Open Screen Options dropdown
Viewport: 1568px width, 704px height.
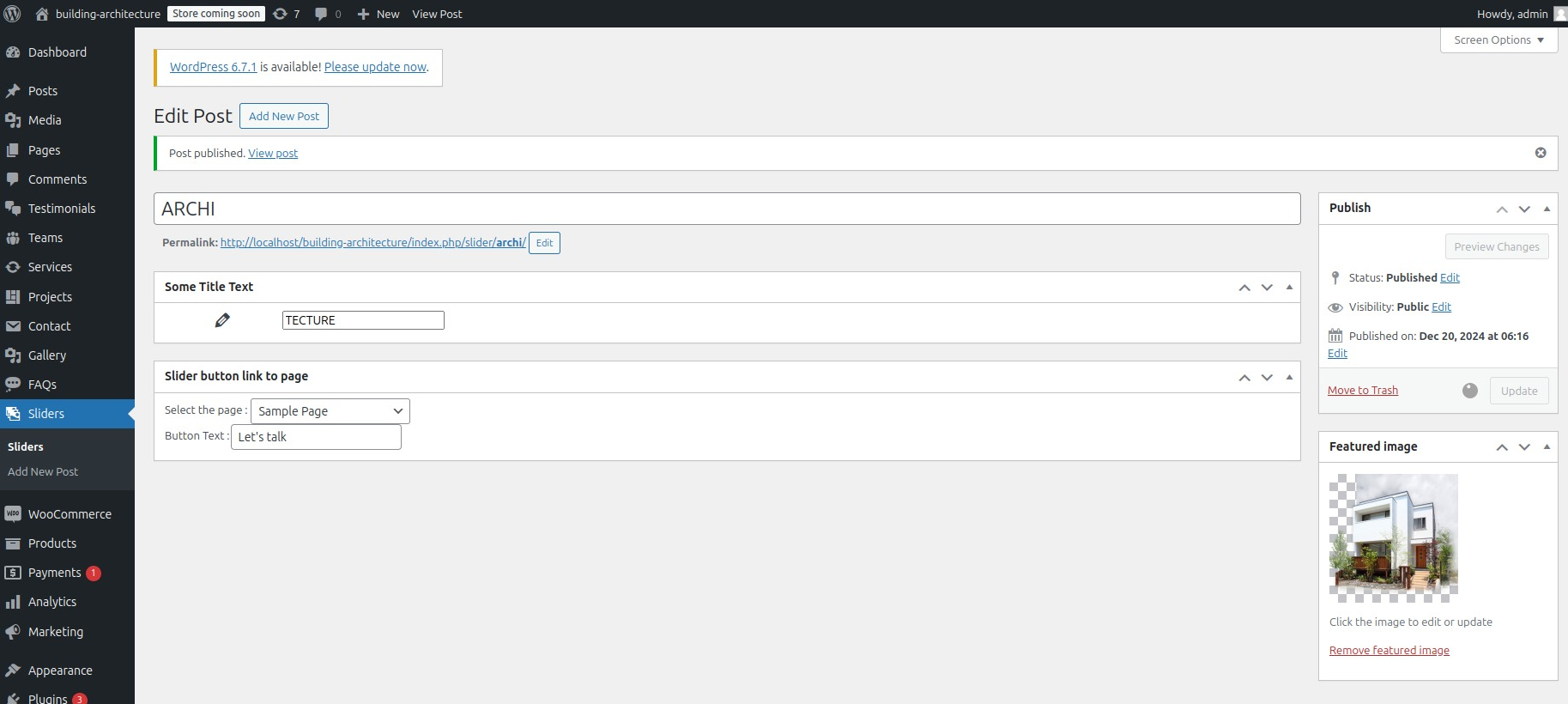(1498, 40)
